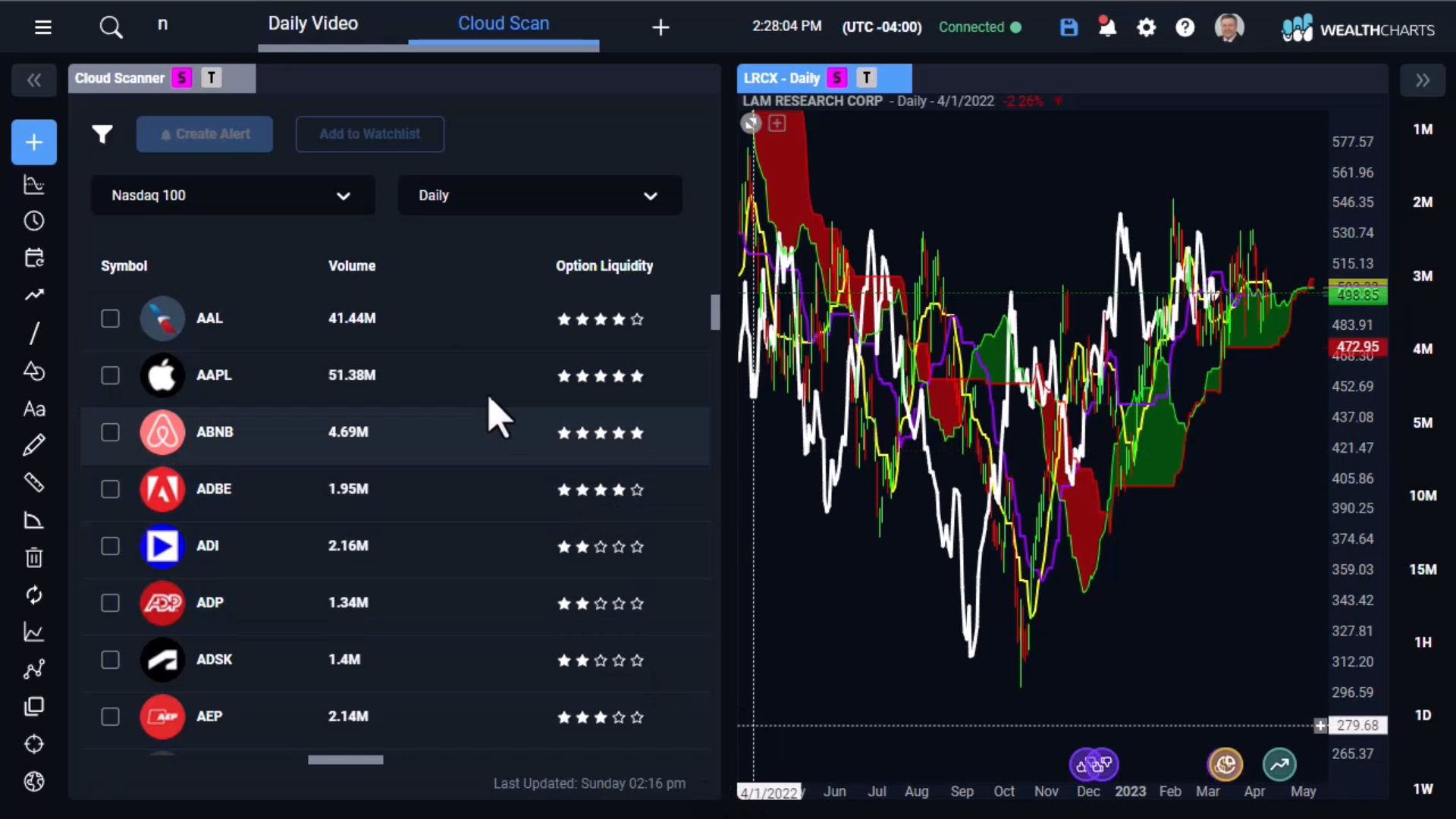Image resolution: width=1456 pixels, height=819 pixels.
Task: Toggle the S badge on Cloud Scanner tab
Action: click(x=181, y=78)
